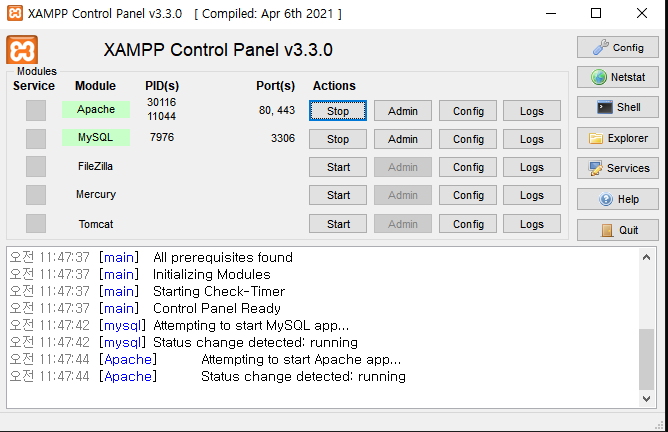View the Tomcat Logs

pyautogui.click(x=532, y=224)
